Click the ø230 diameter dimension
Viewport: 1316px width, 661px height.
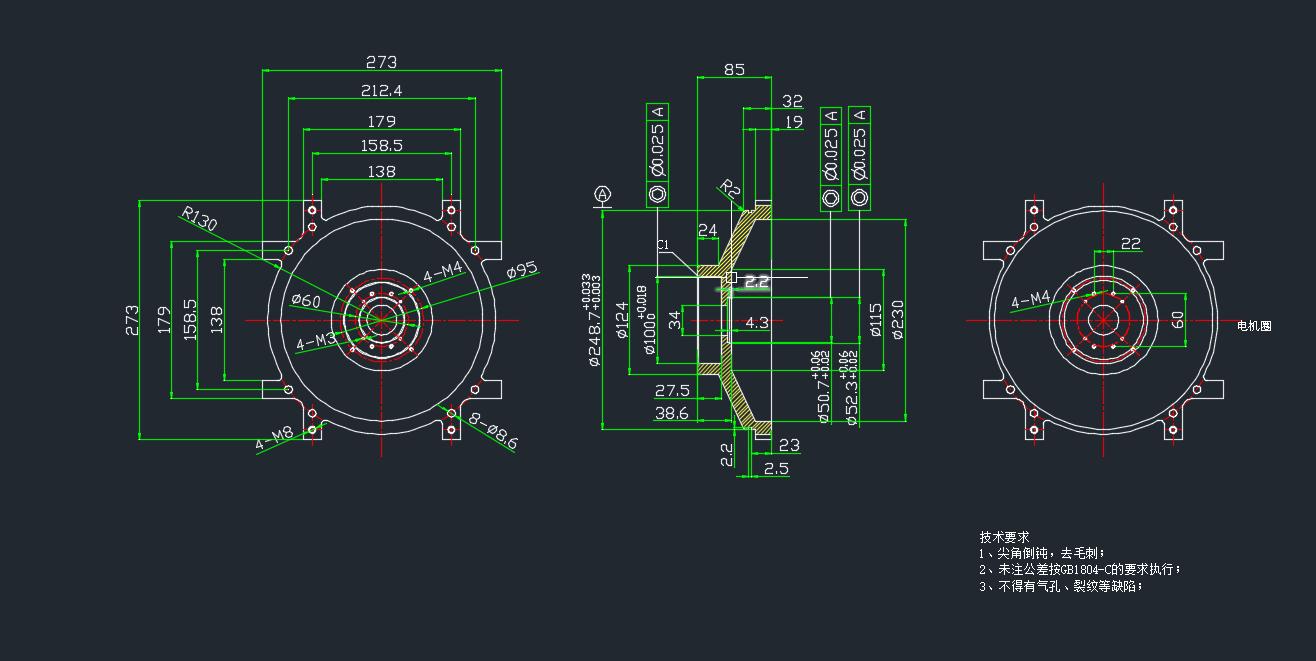coord(898,320)
